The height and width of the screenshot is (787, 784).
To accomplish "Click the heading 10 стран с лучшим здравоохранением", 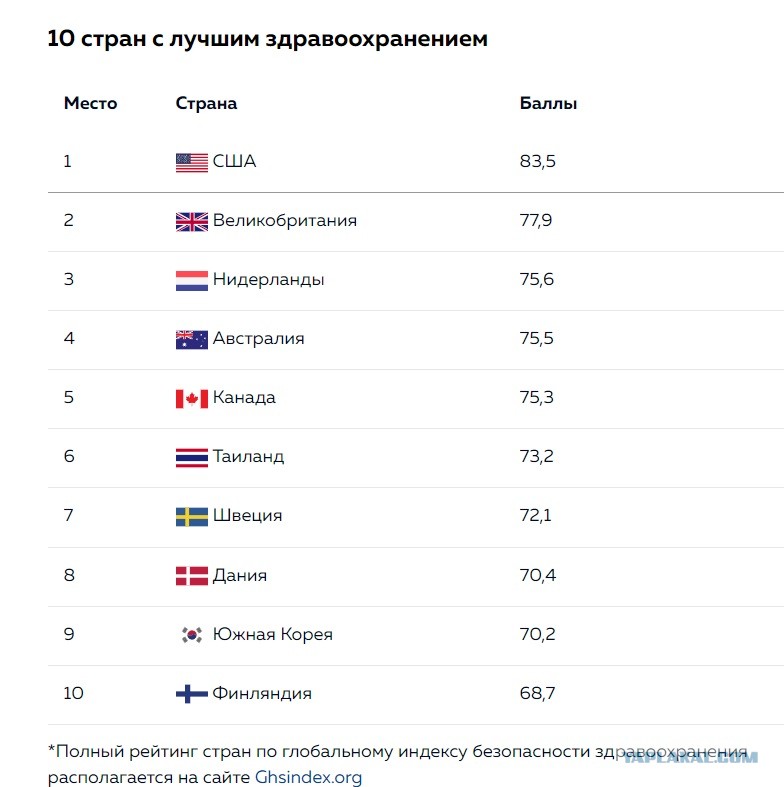I will click(268, 39).
